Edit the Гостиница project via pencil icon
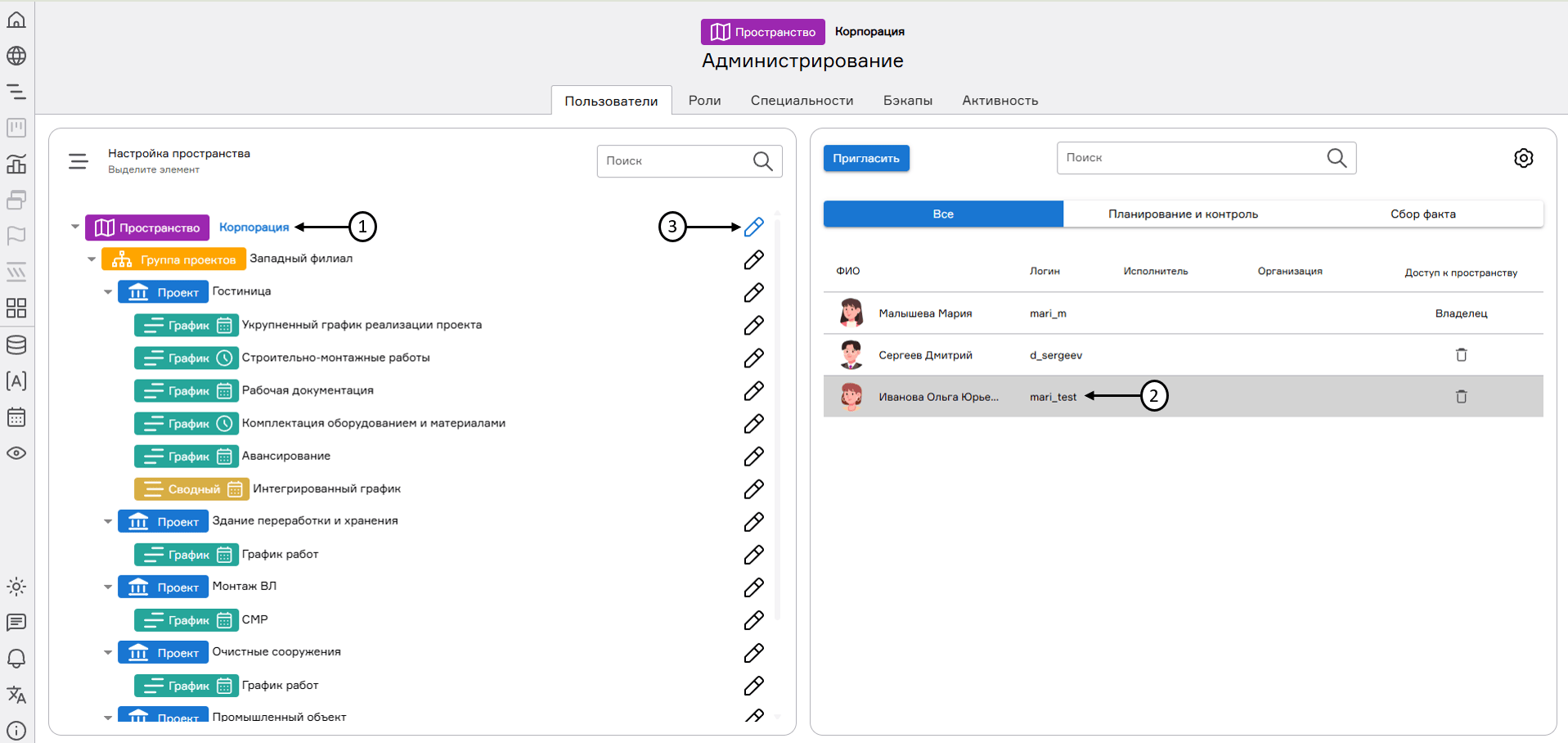 [x=753, y=292]
